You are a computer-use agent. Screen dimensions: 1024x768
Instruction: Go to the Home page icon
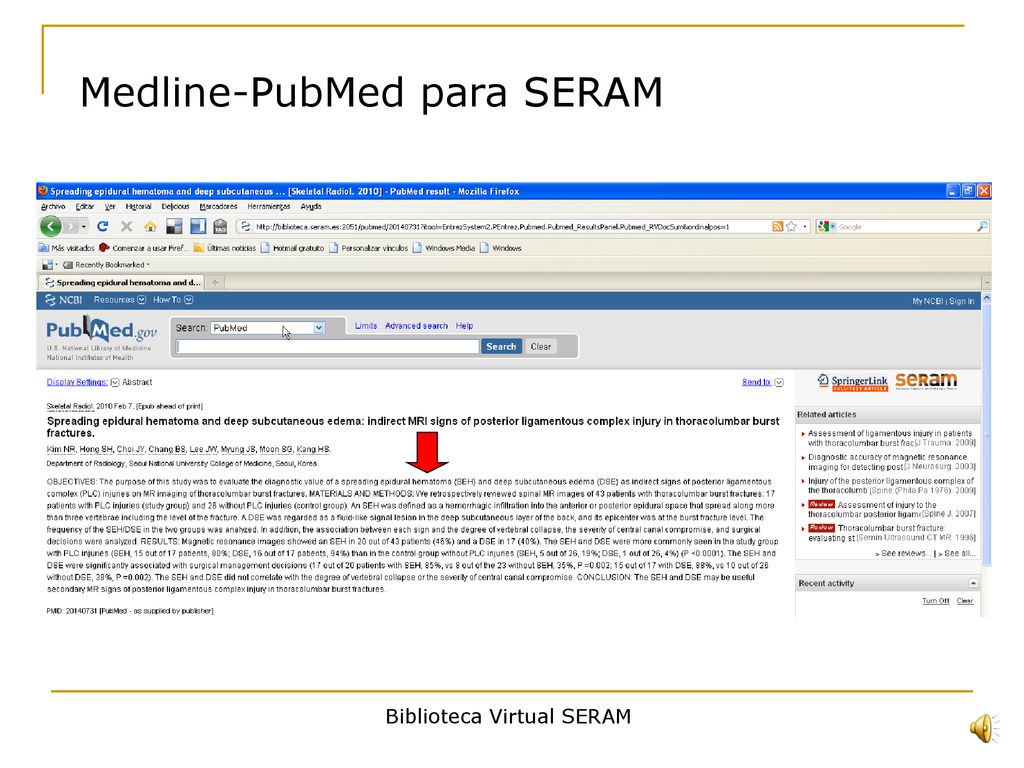click(x=150, y=227)
